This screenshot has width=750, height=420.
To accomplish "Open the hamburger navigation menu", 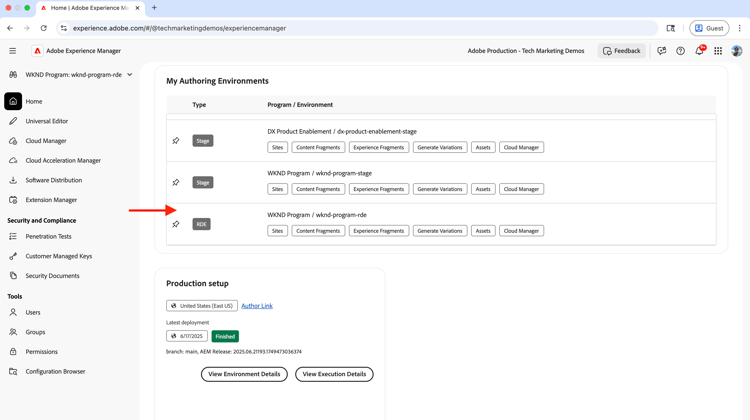I will pos(13,51).
